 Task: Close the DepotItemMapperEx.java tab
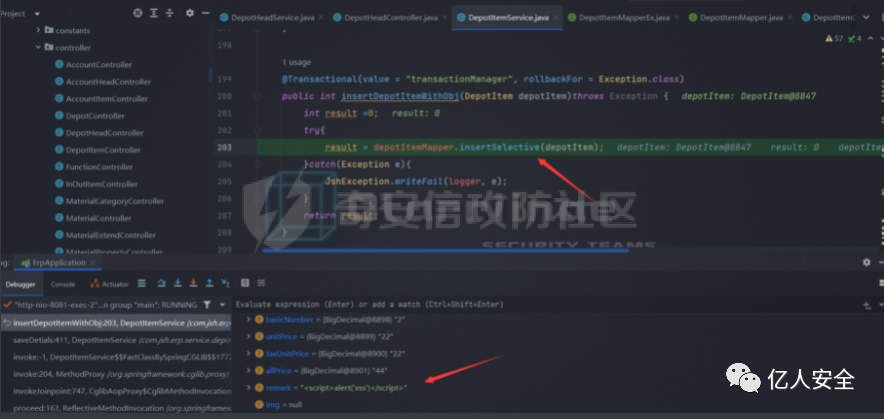(675, 18)
